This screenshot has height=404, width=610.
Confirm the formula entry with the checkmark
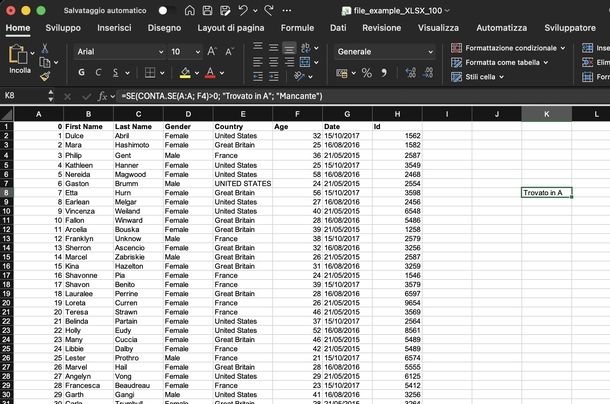86,96
